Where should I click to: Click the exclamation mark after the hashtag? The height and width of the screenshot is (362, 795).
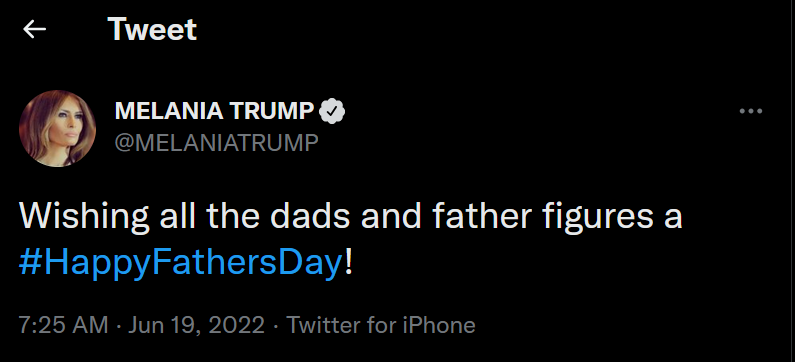pyautogui.click(x=348, y=262)
